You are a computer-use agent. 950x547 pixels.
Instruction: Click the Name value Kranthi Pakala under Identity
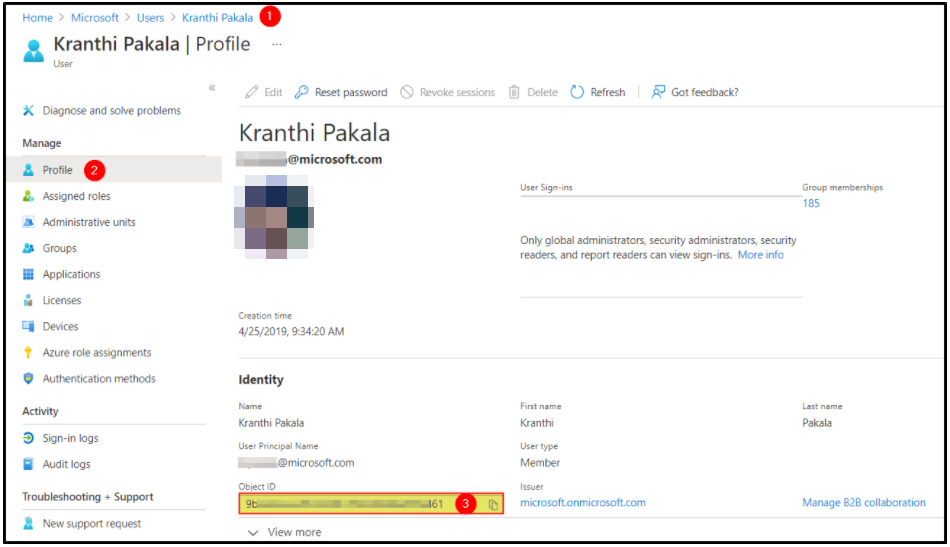(271, 423)
